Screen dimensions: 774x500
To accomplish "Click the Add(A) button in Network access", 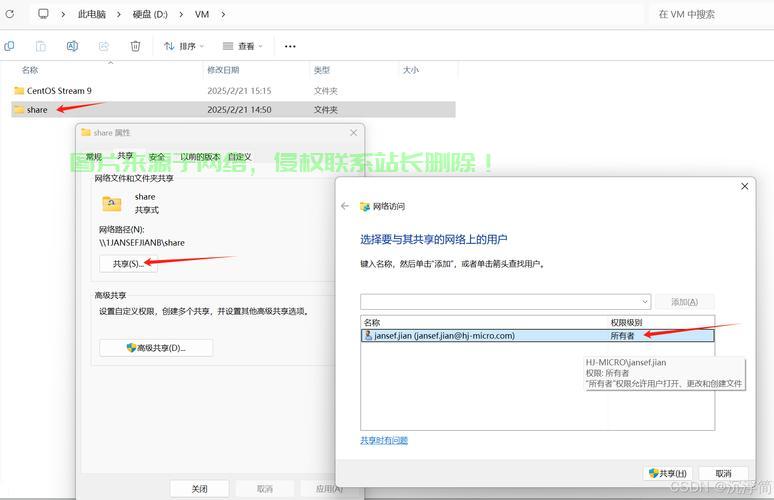I will click(x=685, y=302).
